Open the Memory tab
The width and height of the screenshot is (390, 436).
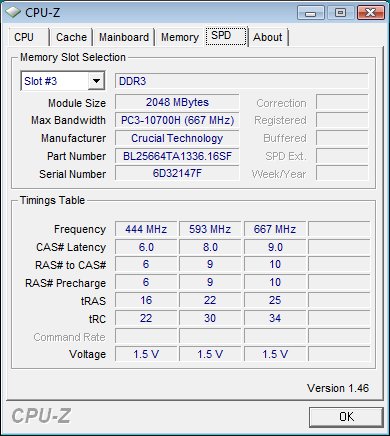pyautogui.click(x=180, y=37)
